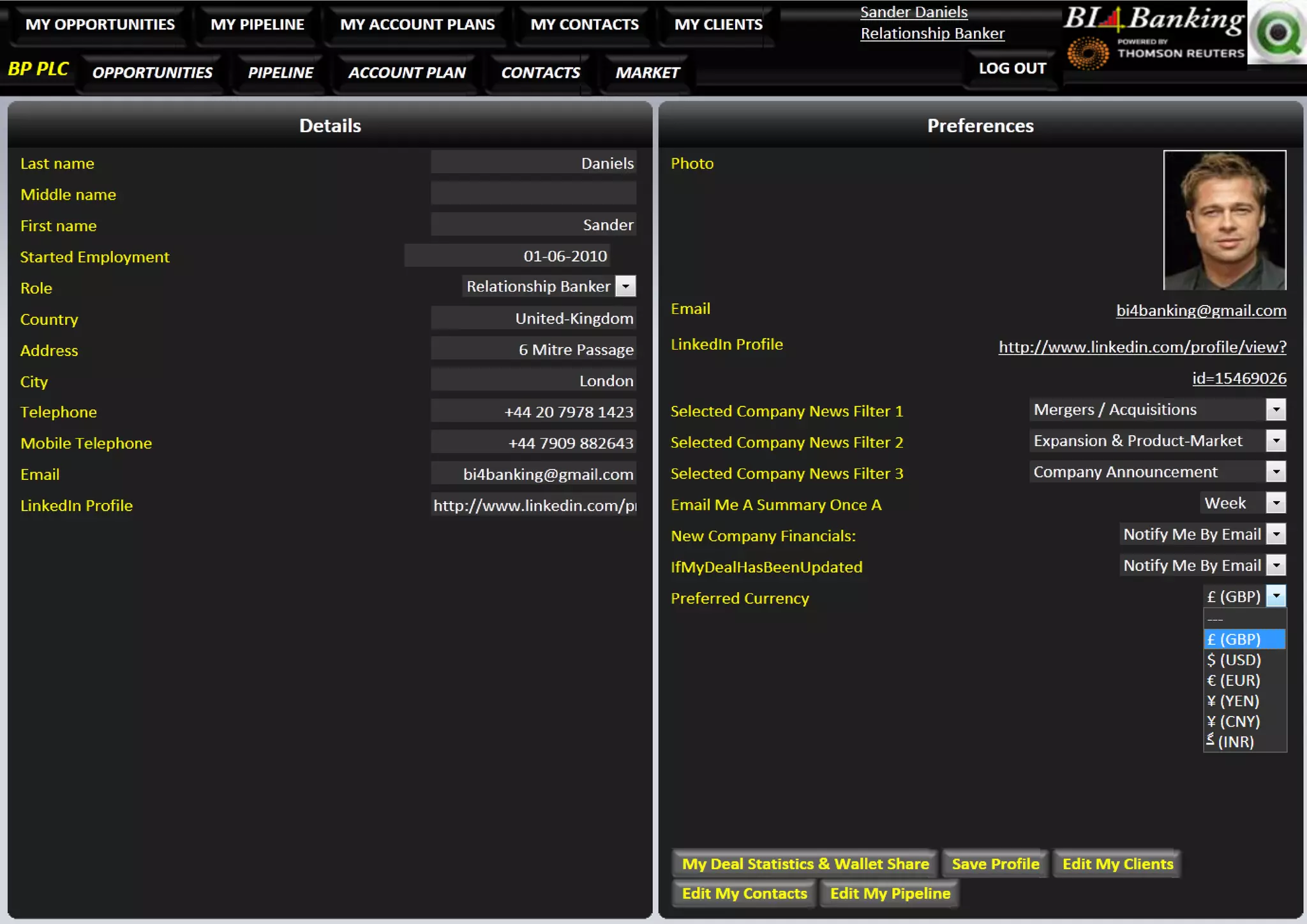Select $ (USD) from the currency list
1307x924 pixels.
1234,660
